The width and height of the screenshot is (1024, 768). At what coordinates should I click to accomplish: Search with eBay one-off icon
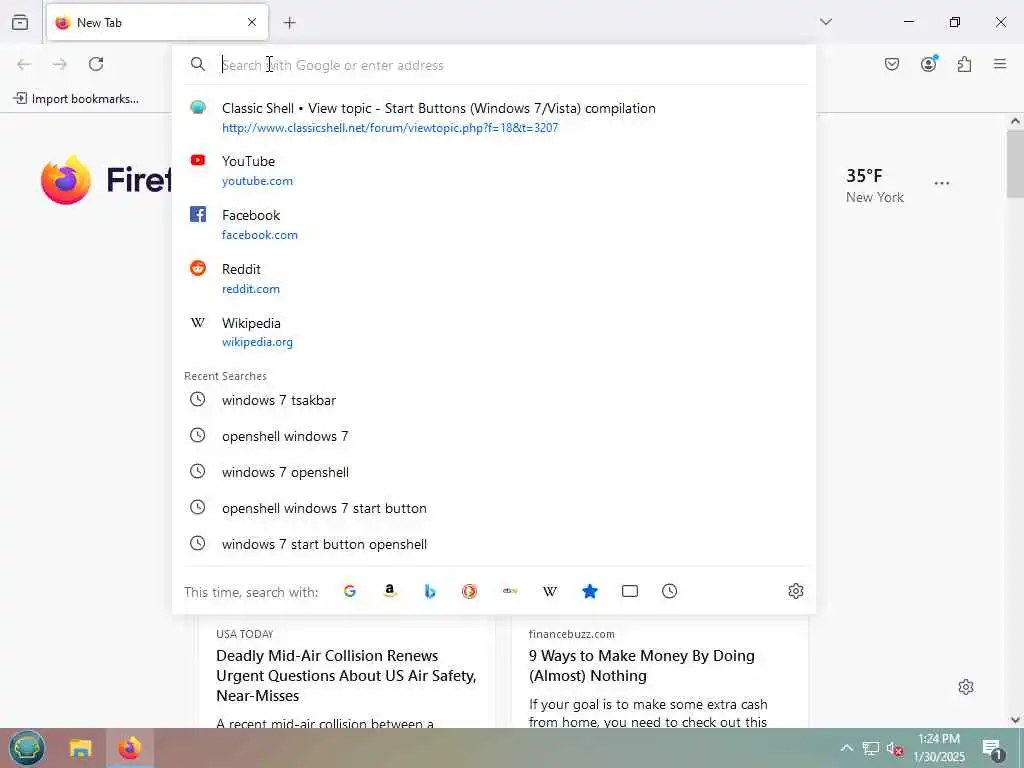click(510, 591)
